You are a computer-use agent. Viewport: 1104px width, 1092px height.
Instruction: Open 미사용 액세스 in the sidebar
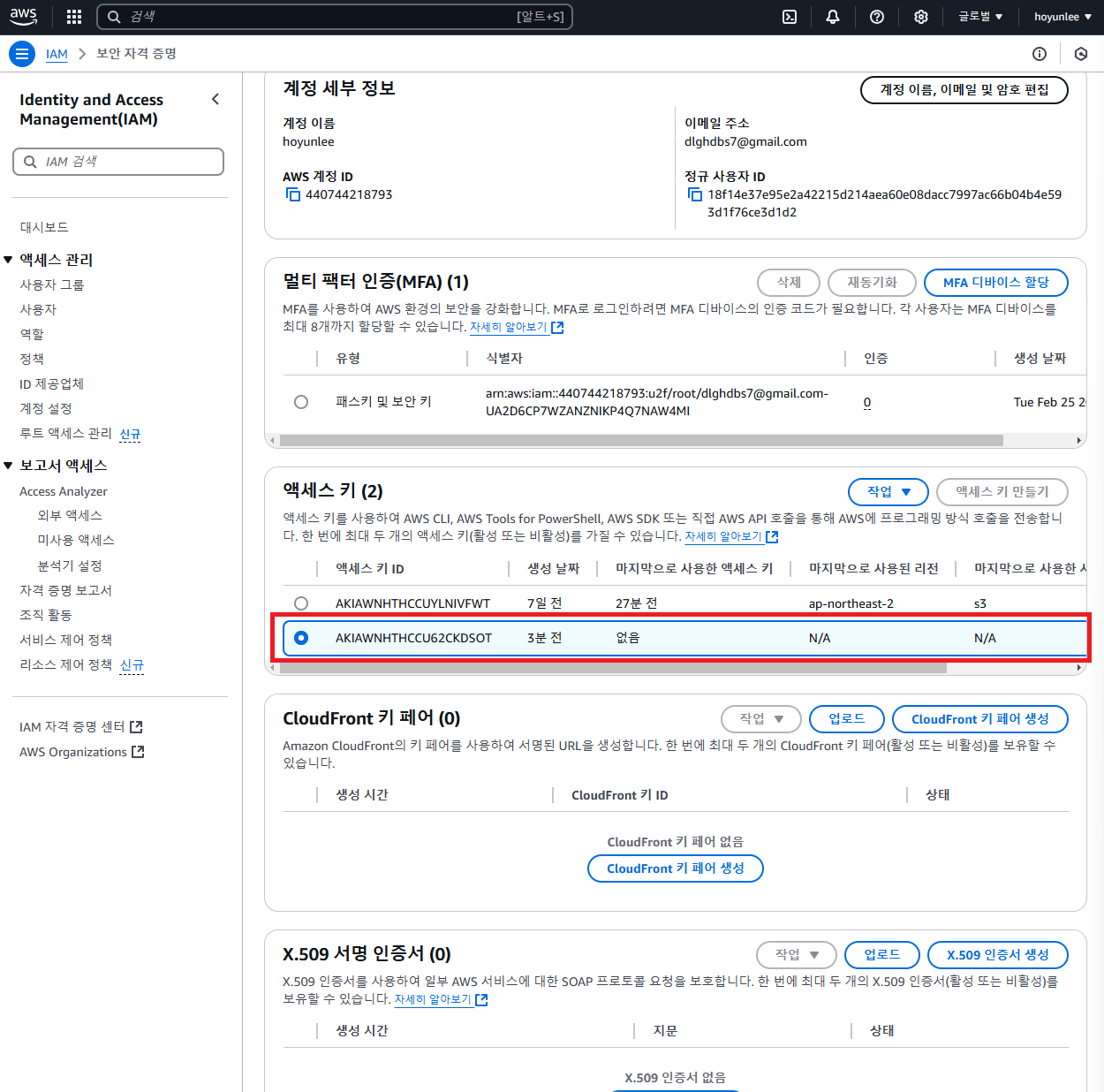pos(76,540)
